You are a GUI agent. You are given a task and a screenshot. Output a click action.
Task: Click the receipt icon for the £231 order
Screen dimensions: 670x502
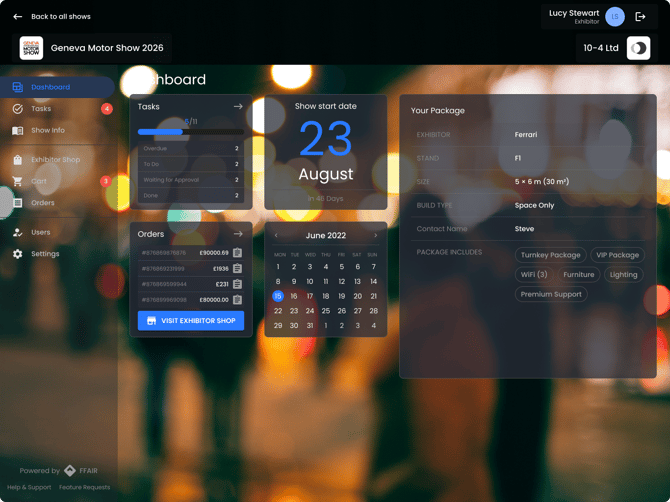[237, 284]
